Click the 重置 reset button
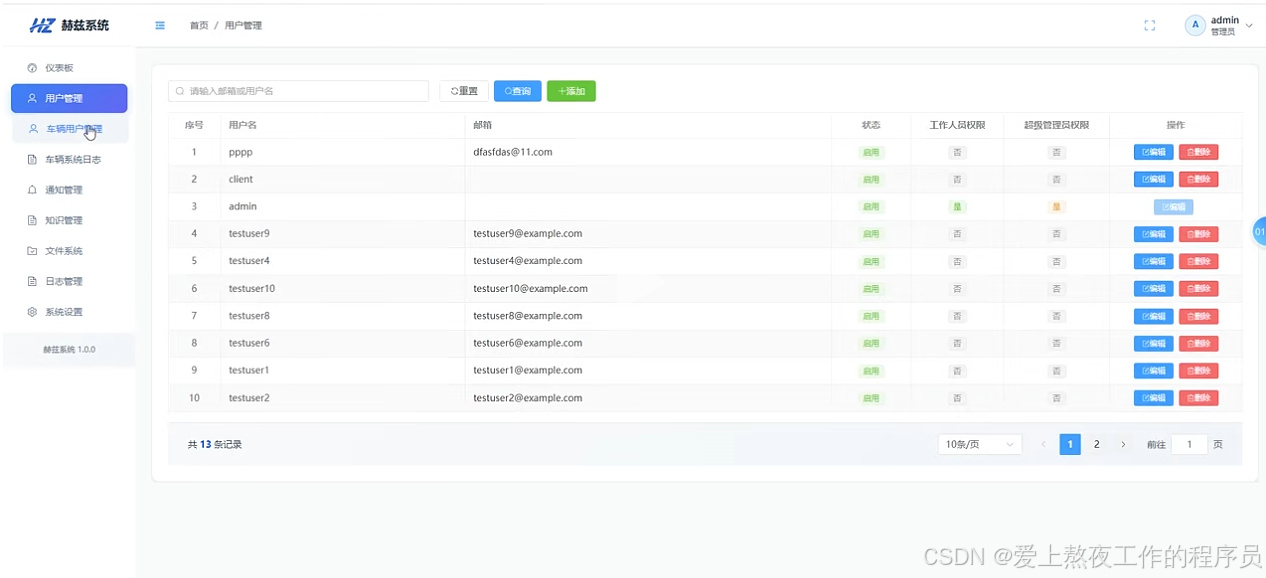Image resolution: width=1266 pixels, height=578 pixels. (464, 91)
